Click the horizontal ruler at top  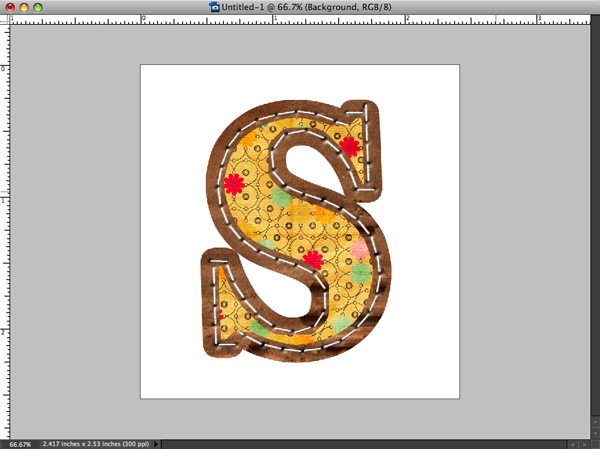pyautogui.click(x=300, y=18)
